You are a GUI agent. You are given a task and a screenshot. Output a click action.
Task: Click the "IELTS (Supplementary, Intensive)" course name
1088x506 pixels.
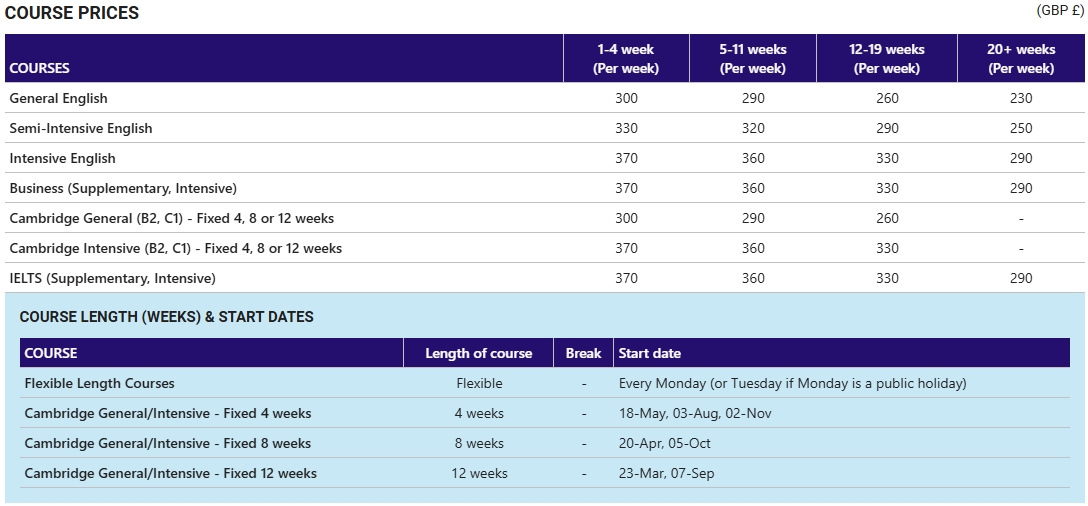[x=112, y=279]
